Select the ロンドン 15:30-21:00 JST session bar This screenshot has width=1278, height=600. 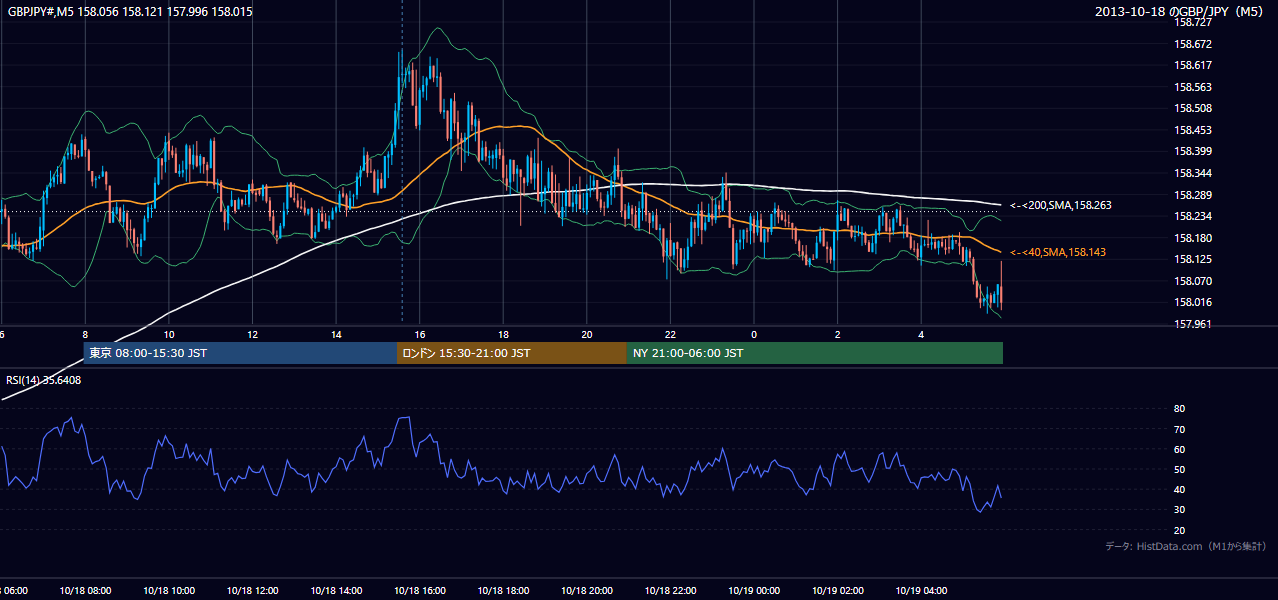[512, 353]
